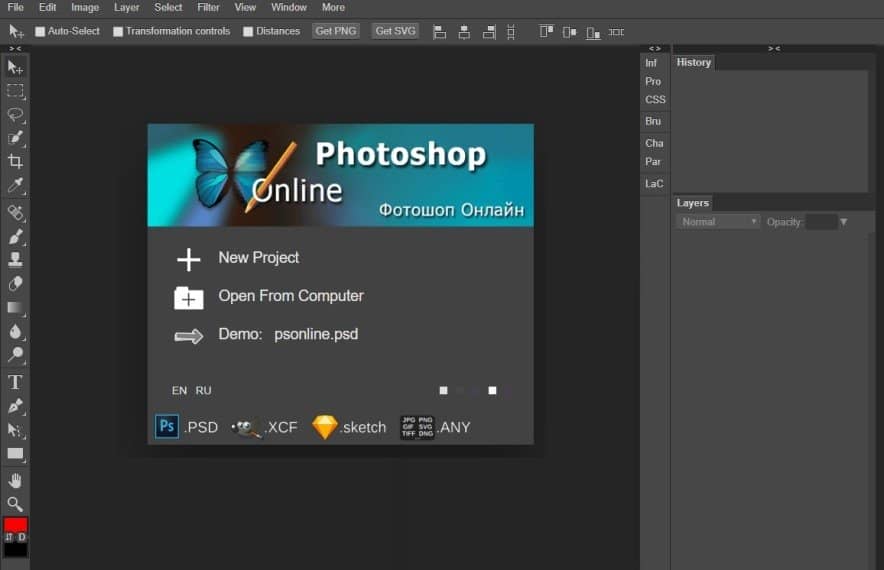Screen dimensions: 884x570
Task: Check the Distances option
Action: 248,31
